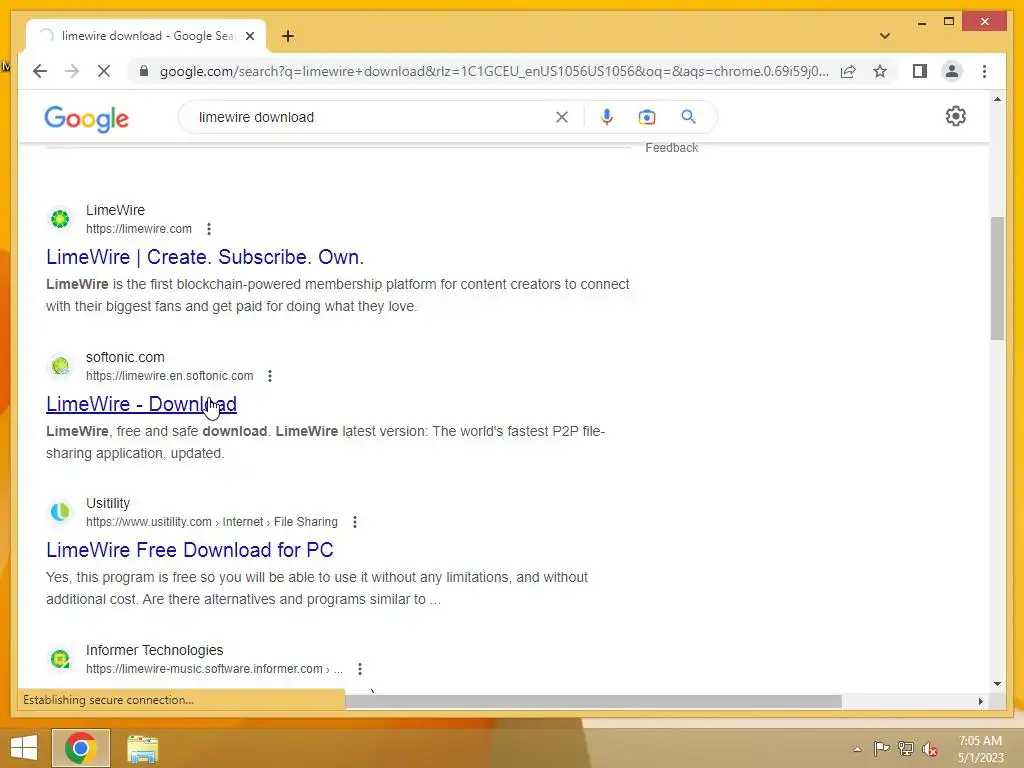1024x768 pixels.
Task: Click the muted volume tray icon
Action: 929,749
